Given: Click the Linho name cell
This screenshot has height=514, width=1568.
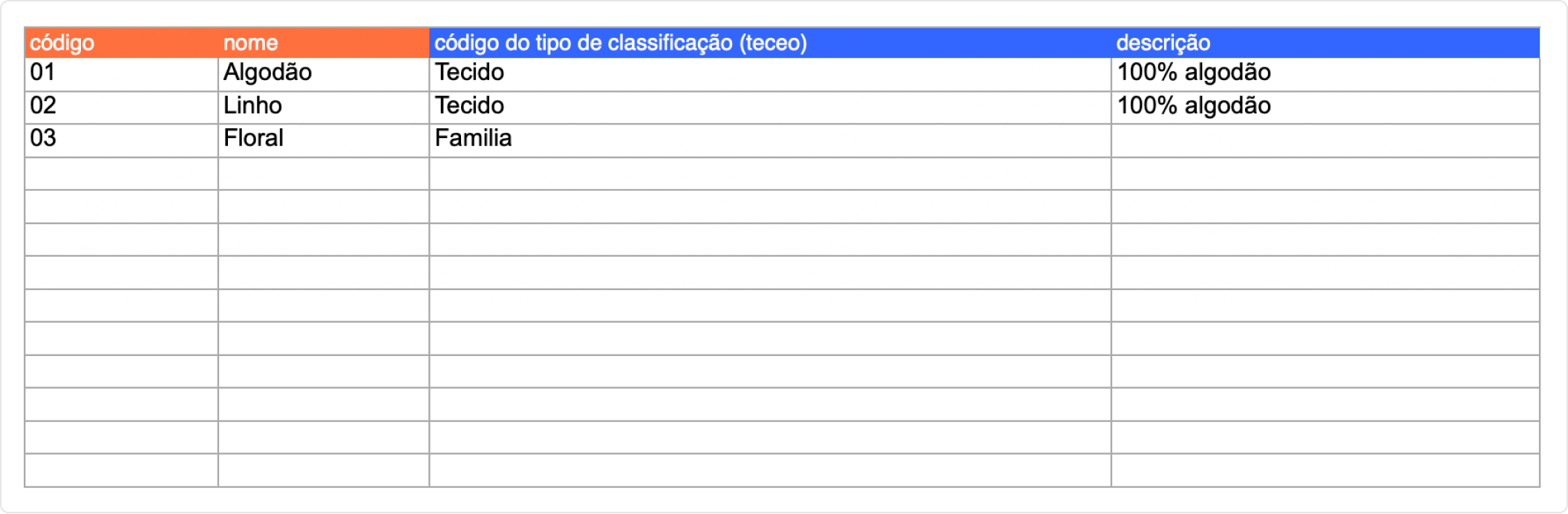Looking at the screenshot, I should point(323,107).
